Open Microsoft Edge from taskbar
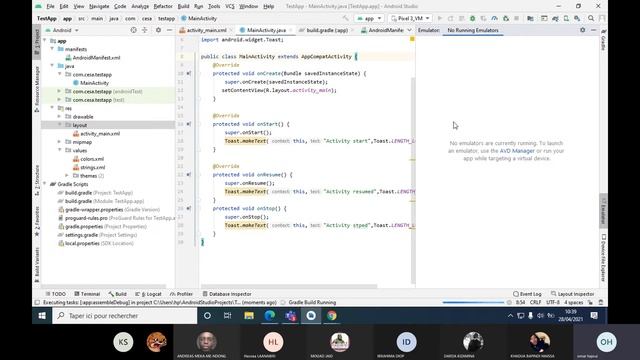The height and width of the screenshot is (360, 640). tap(269, 316)
